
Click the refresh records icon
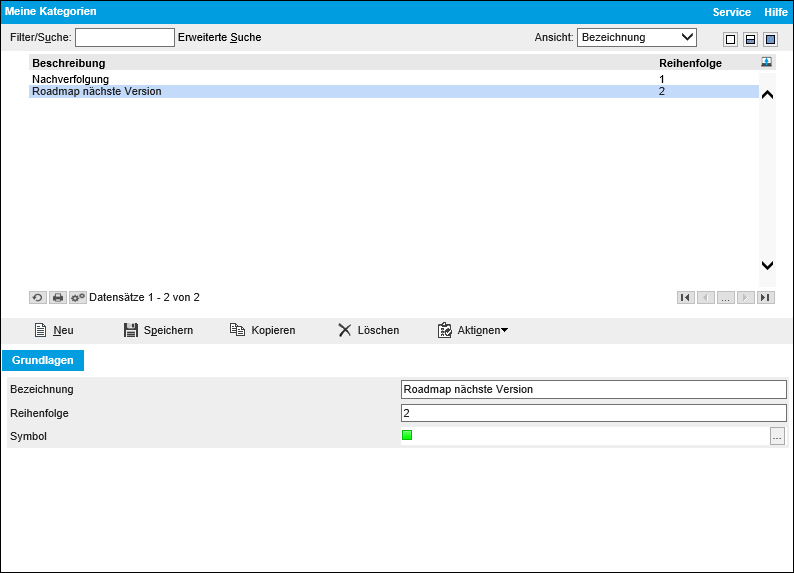(38, 297)
